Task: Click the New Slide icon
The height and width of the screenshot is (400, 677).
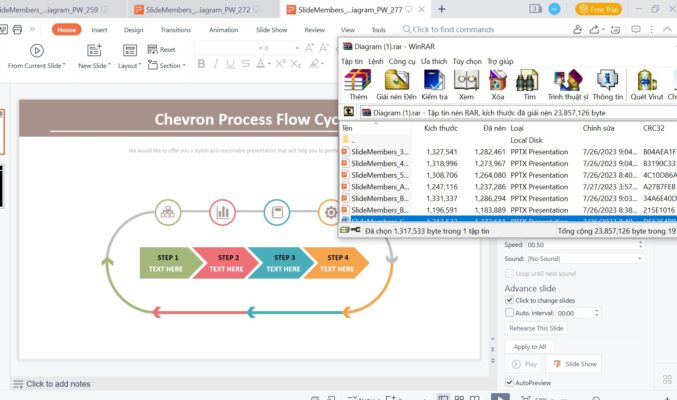Action: click(x=94, y=51)
